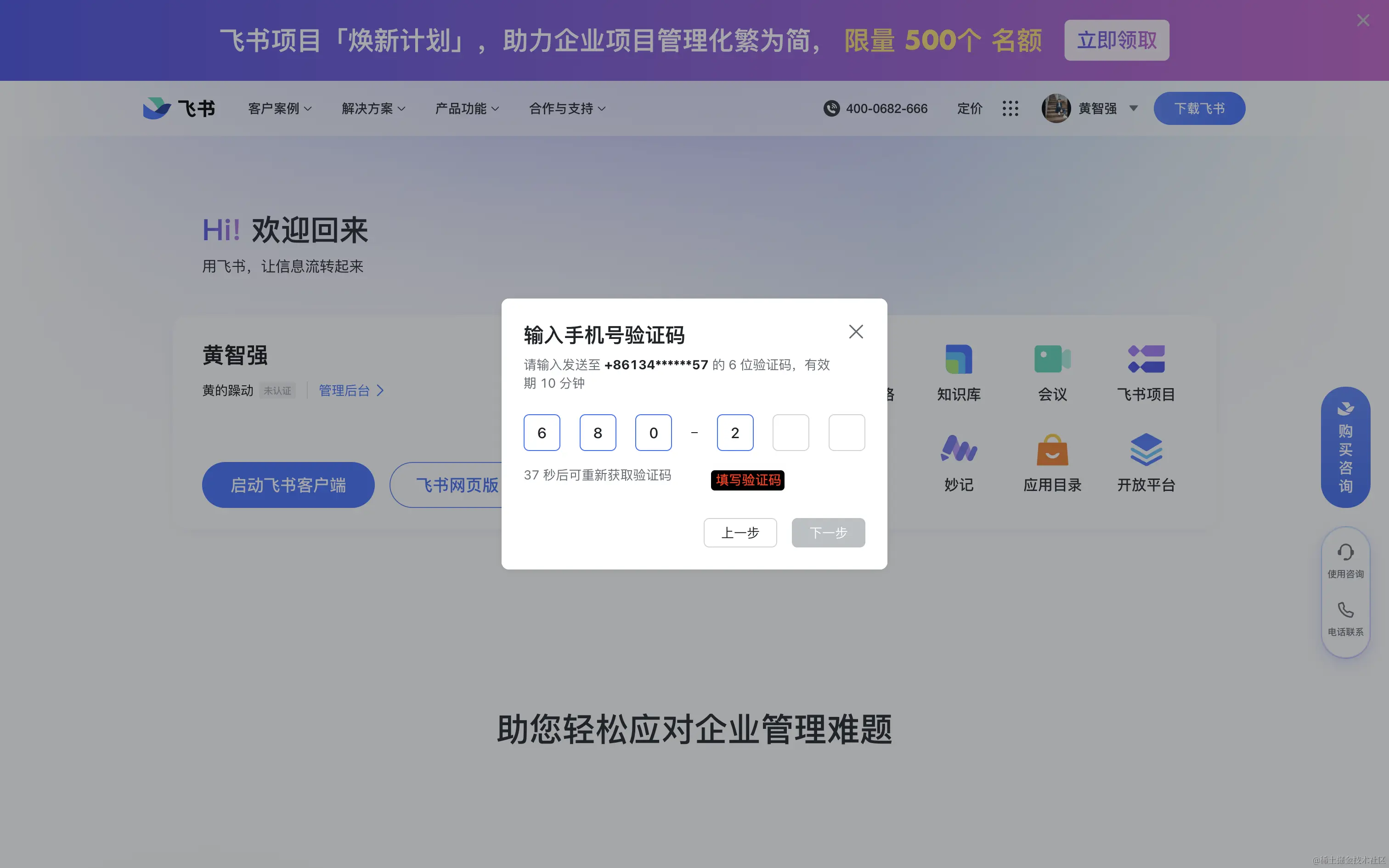Open the 合作与支持 navigation menu

tap(567, 108)
